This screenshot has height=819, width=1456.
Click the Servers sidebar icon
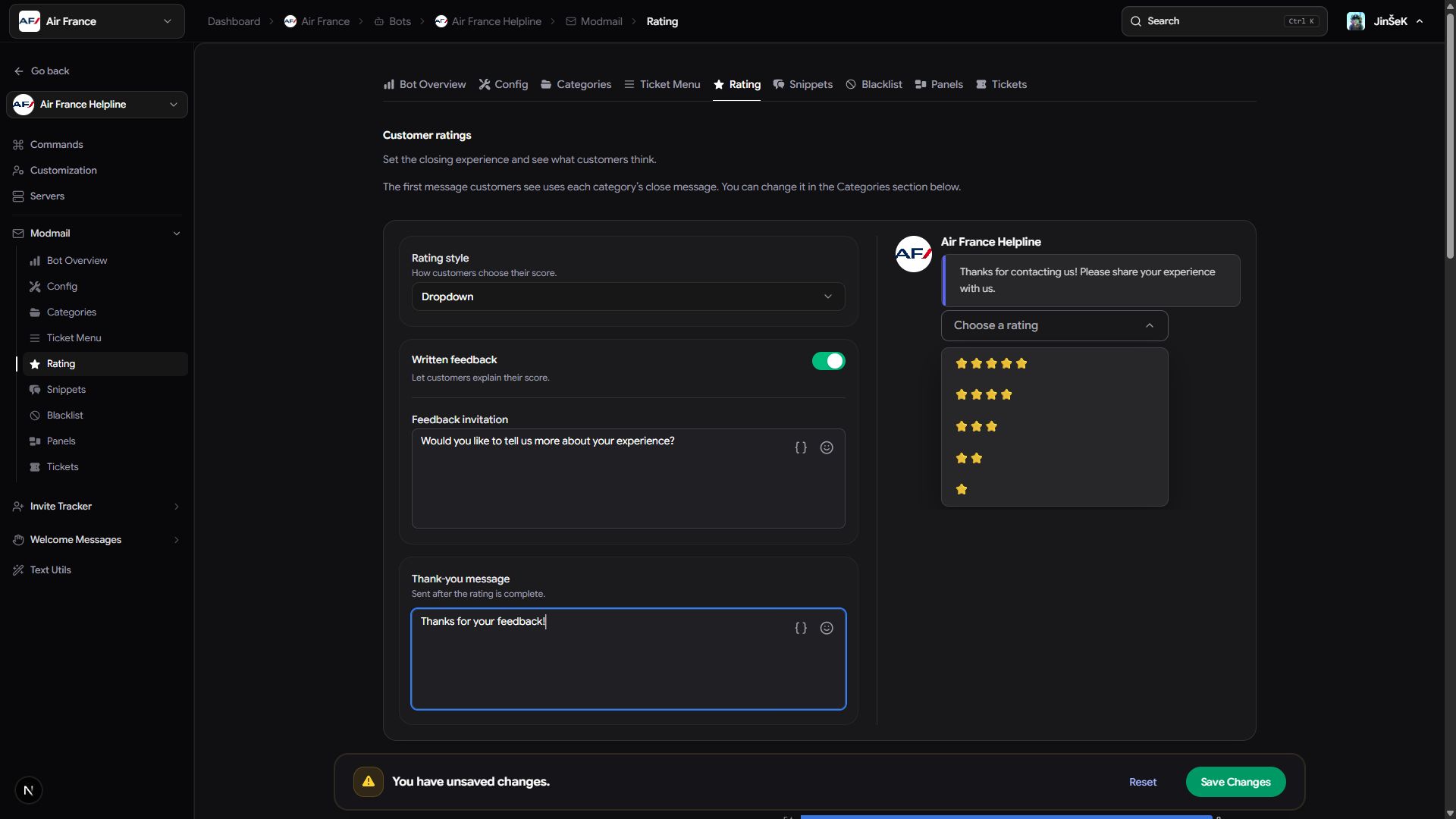[x=18, y=196]
